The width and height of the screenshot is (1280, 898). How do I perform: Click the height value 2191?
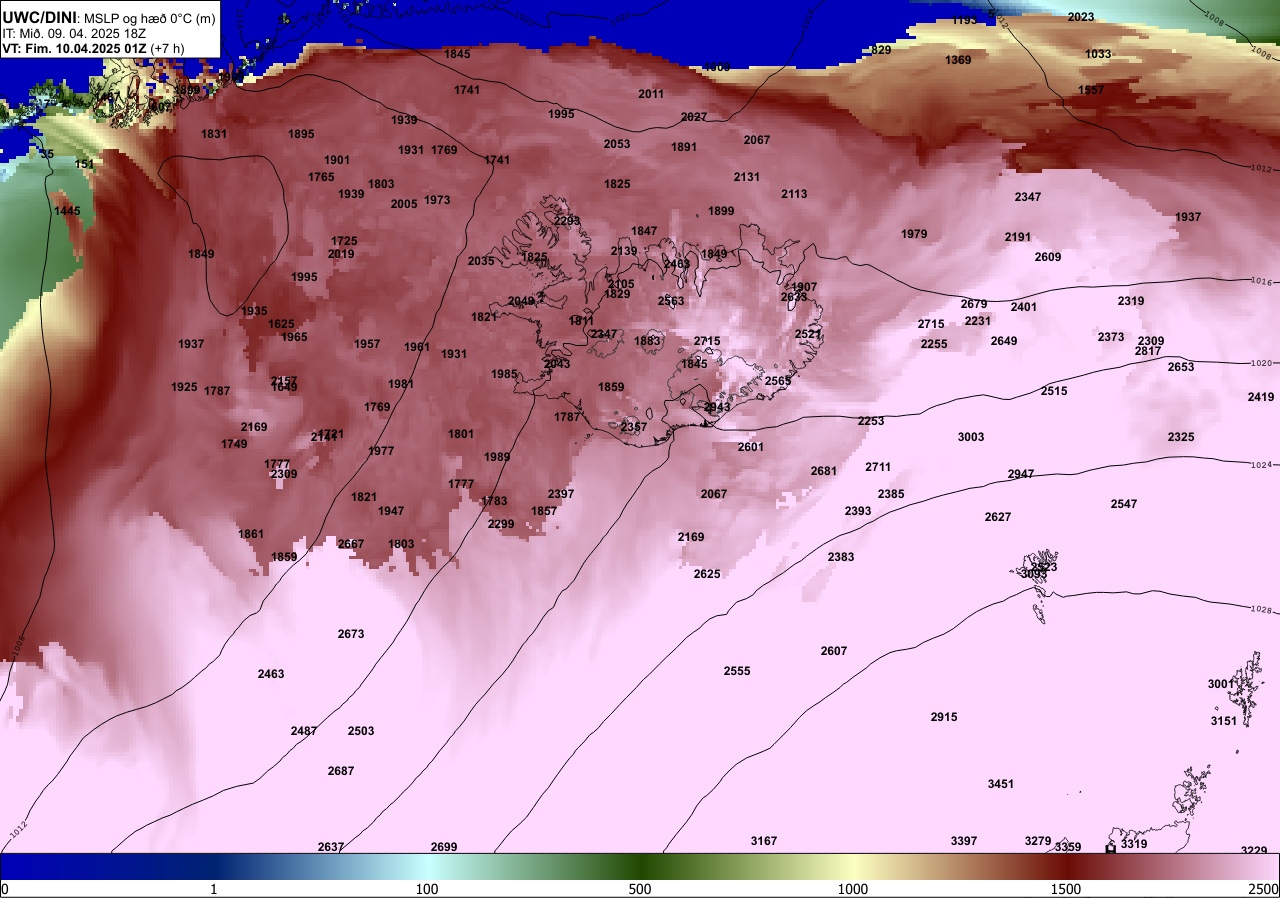pos(1018,237)
